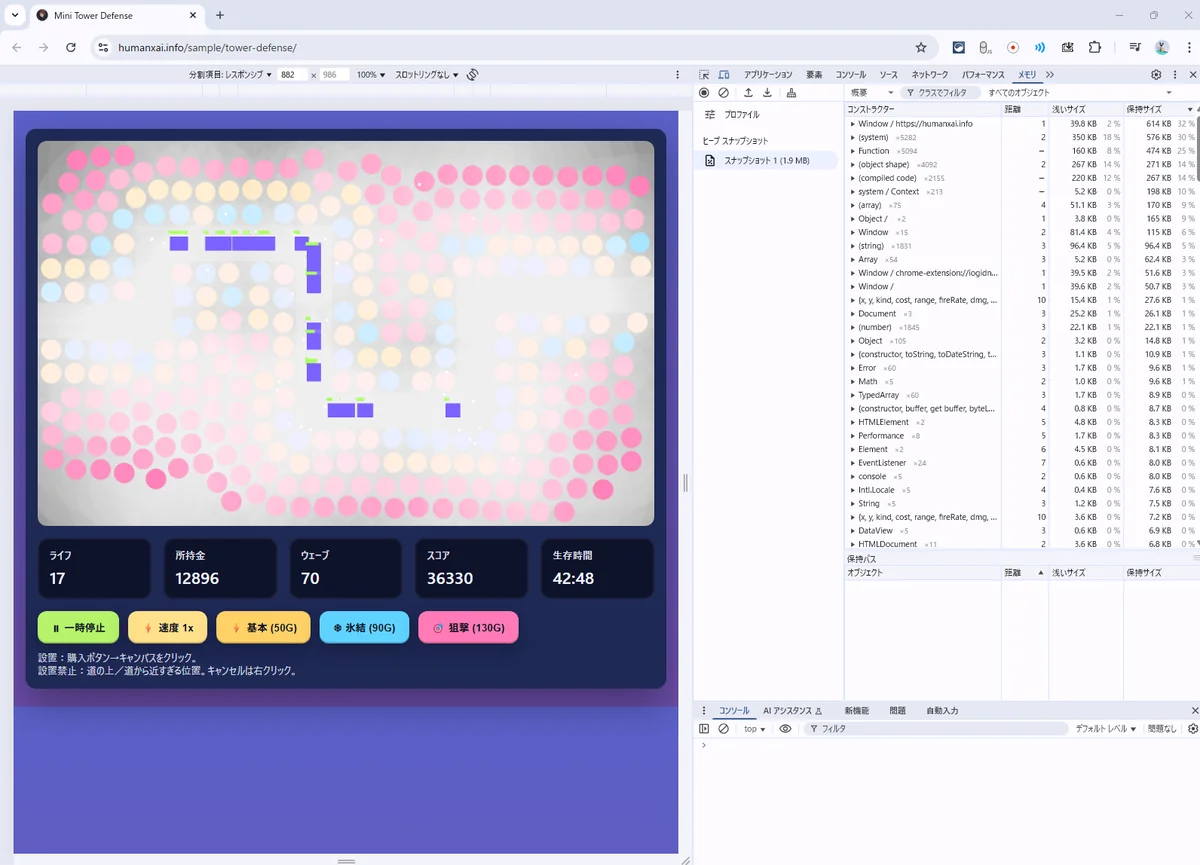Screen dimensions: 1200x865
Task: Click the inspect element picker icon
Action: point(704,75)
